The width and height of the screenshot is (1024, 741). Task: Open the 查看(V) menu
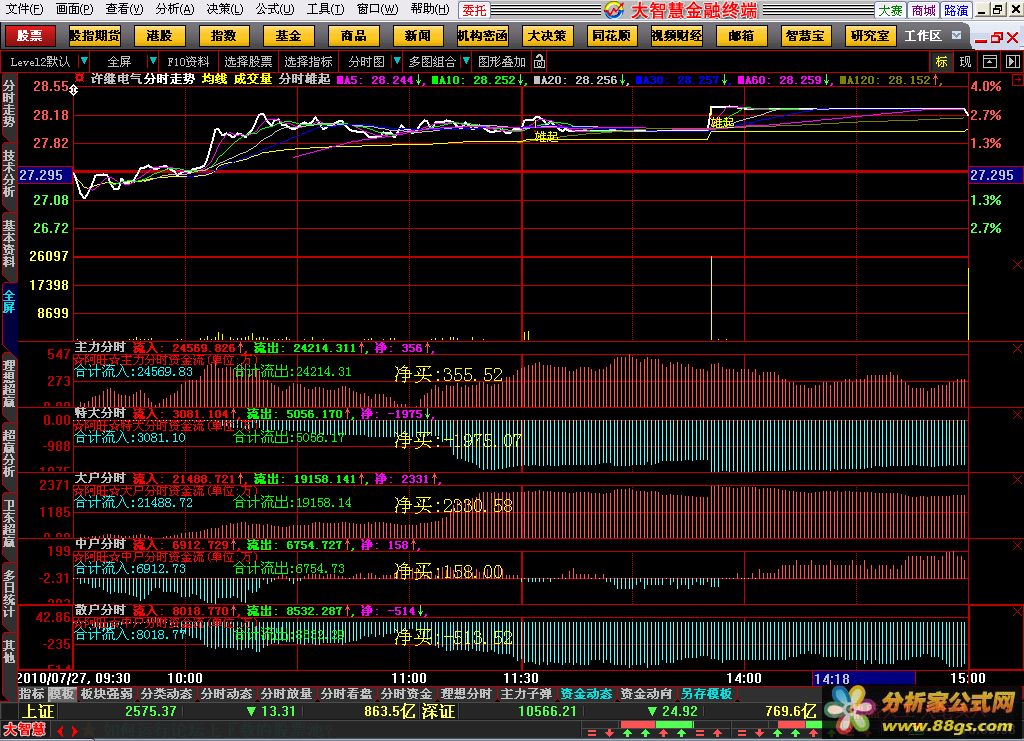124,9
